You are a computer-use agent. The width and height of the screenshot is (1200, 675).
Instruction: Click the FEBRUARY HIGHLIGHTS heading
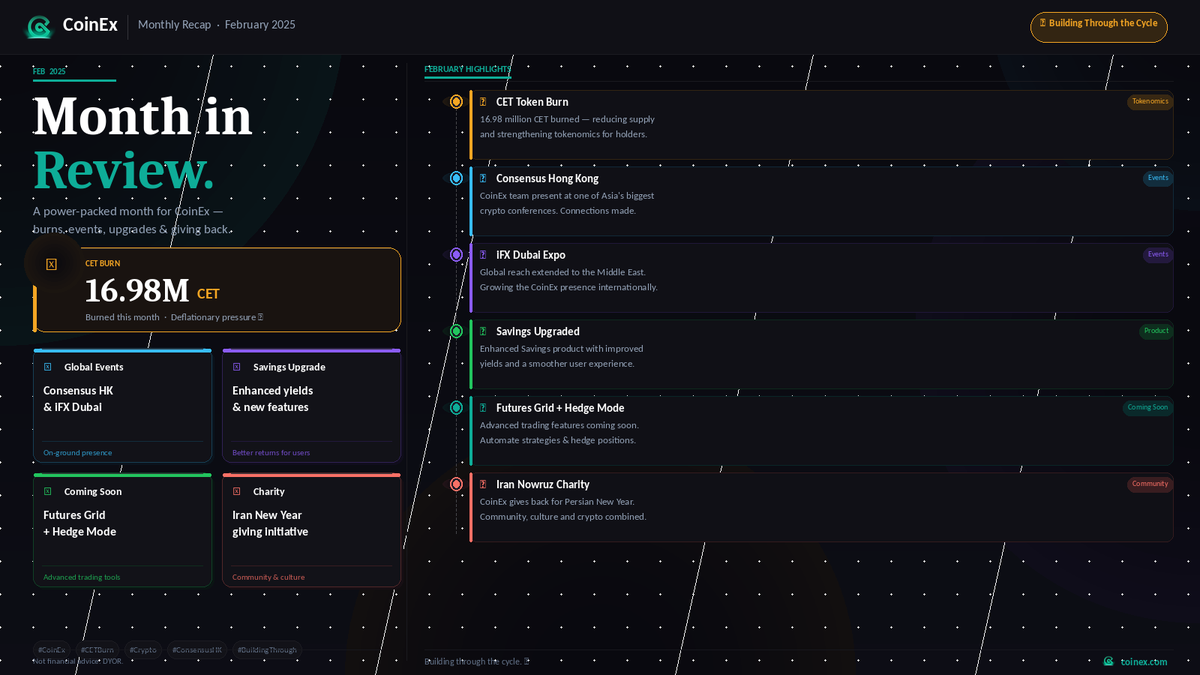tap(468, 69)
